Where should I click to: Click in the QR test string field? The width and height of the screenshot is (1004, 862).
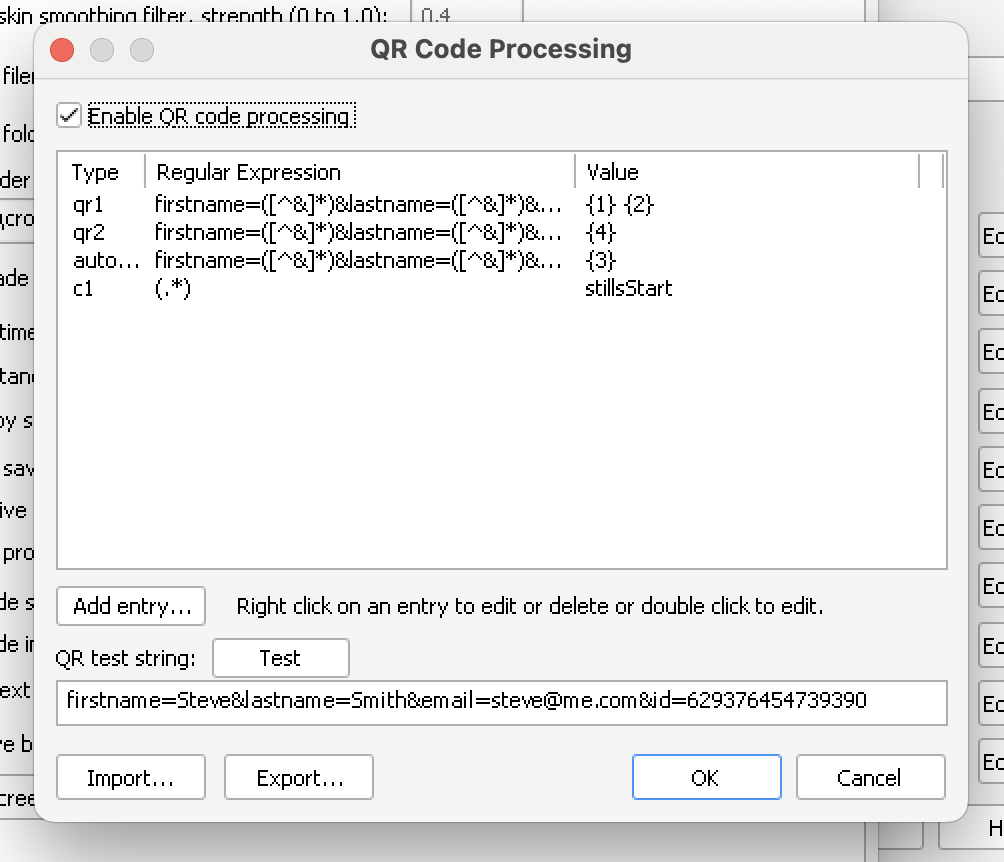(x=501, y=701)
